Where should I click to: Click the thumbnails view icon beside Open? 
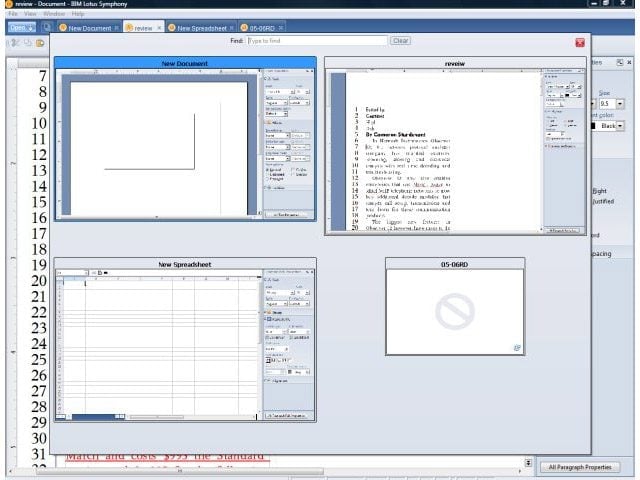tap(47, 27)
